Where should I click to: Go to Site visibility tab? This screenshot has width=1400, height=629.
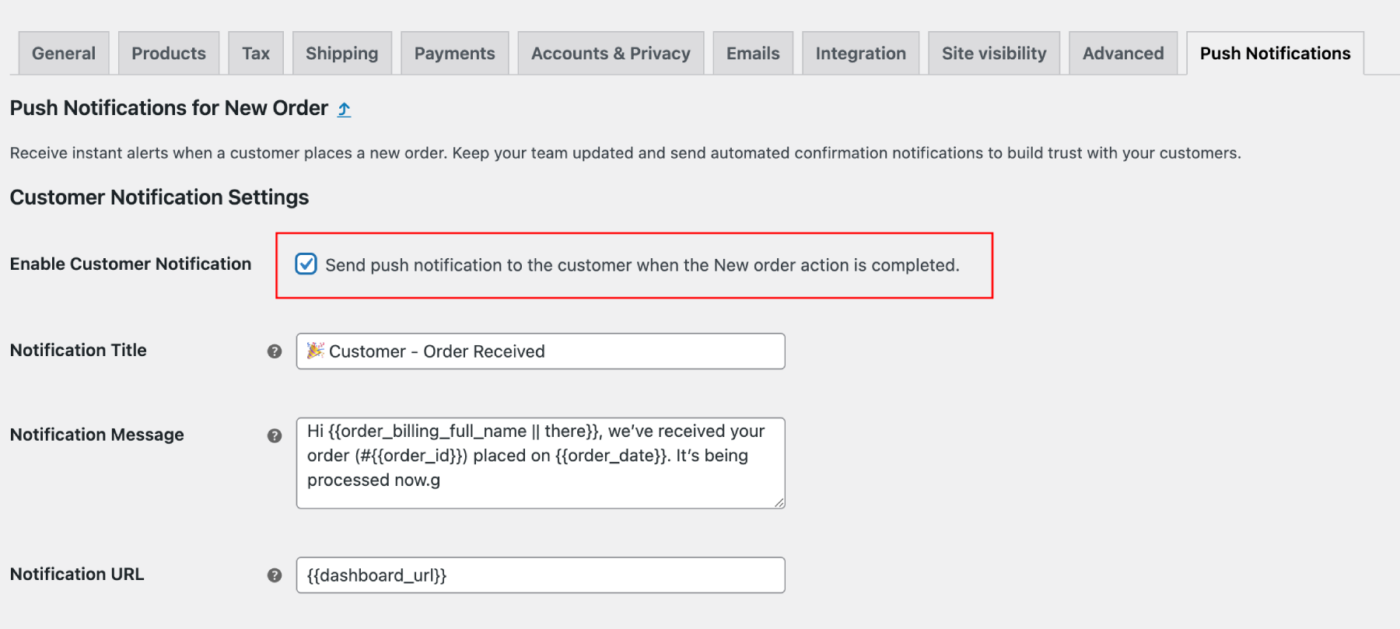point(994,54)
